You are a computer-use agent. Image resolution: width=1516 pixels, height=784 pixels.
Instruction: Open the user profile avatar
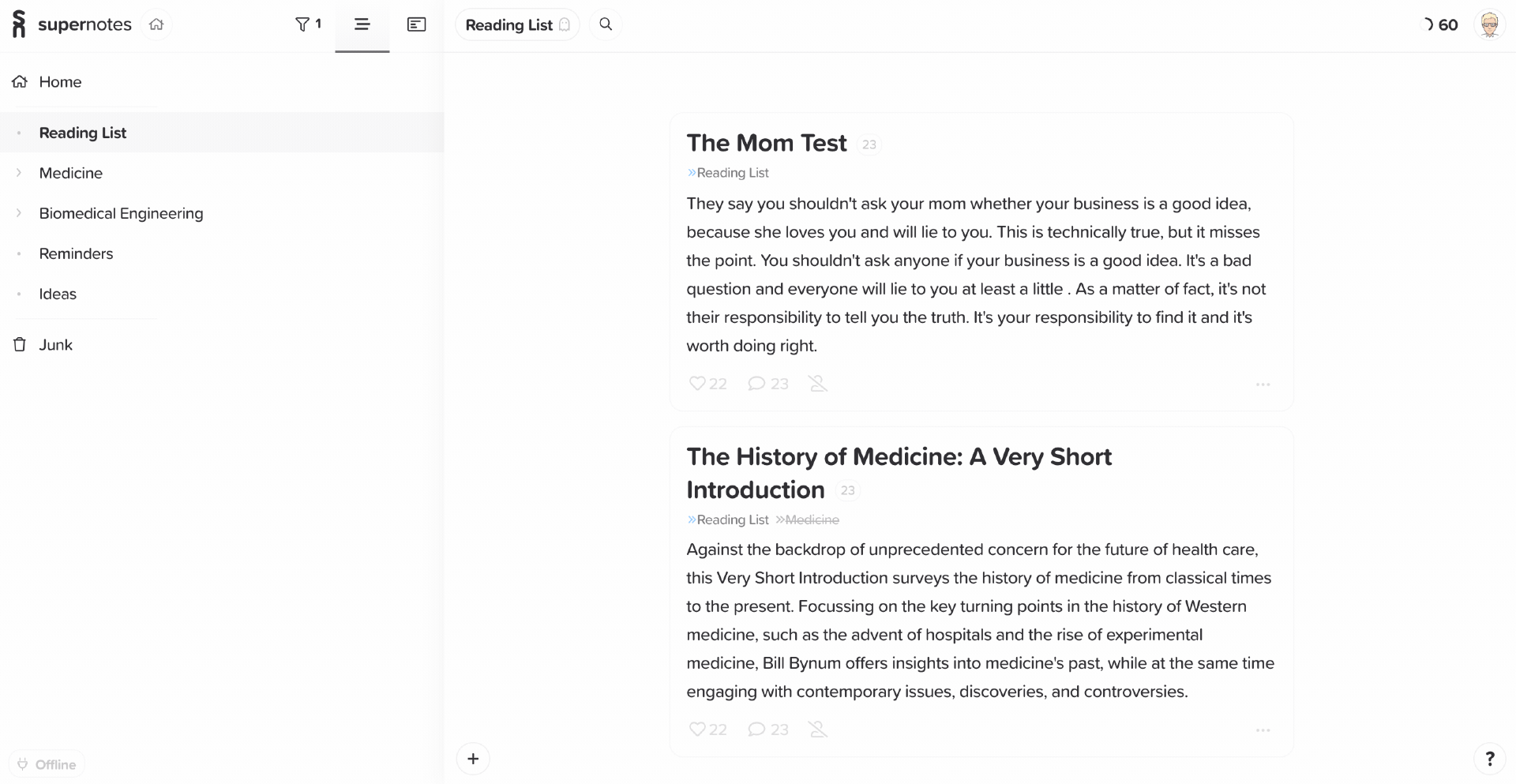pyautogui.click(x=1489, y=24)
